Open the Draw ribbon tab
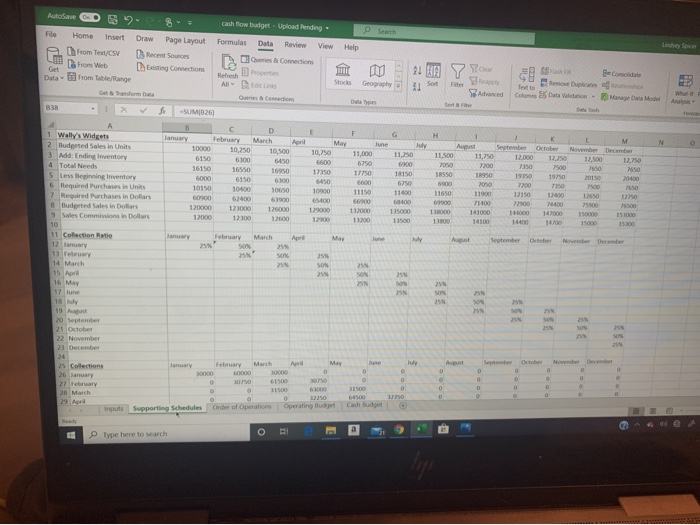This screenshot has height=525, width=700. 145,38
